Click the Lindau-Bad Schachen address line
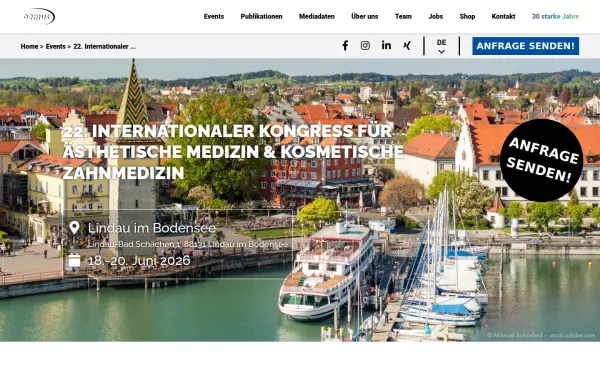The height and width of the screenshot is (375, 600). tap(188, 244)
